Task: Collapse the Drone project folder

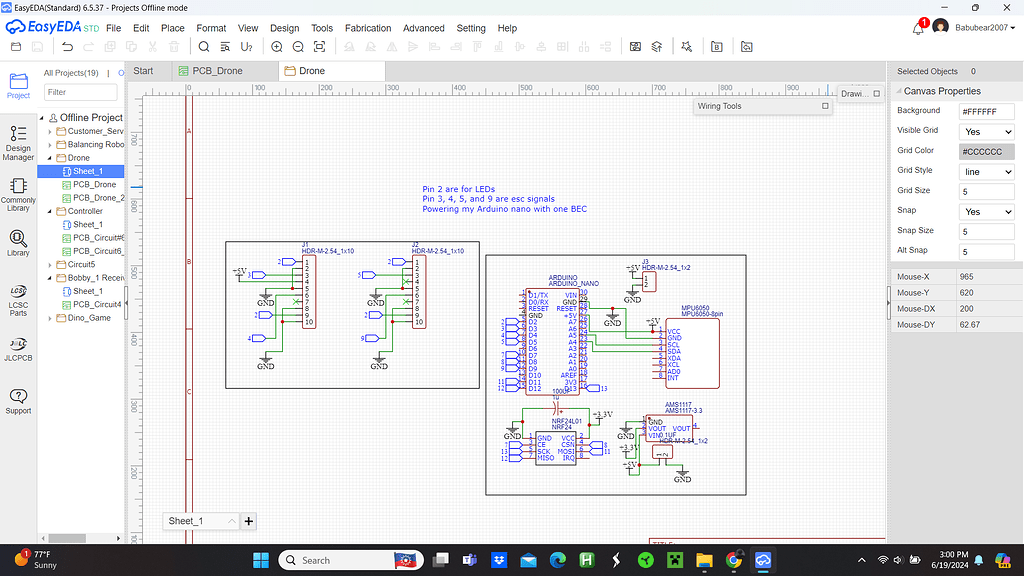Action: pos(50,158)
